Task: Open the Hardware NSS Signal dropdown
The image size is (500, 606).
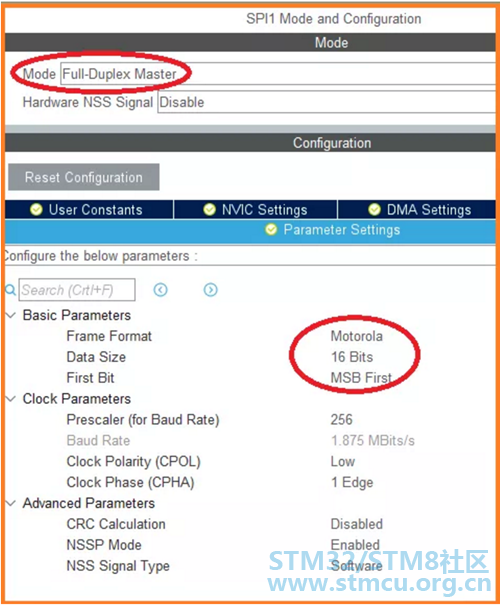Action: click(327, 102)
